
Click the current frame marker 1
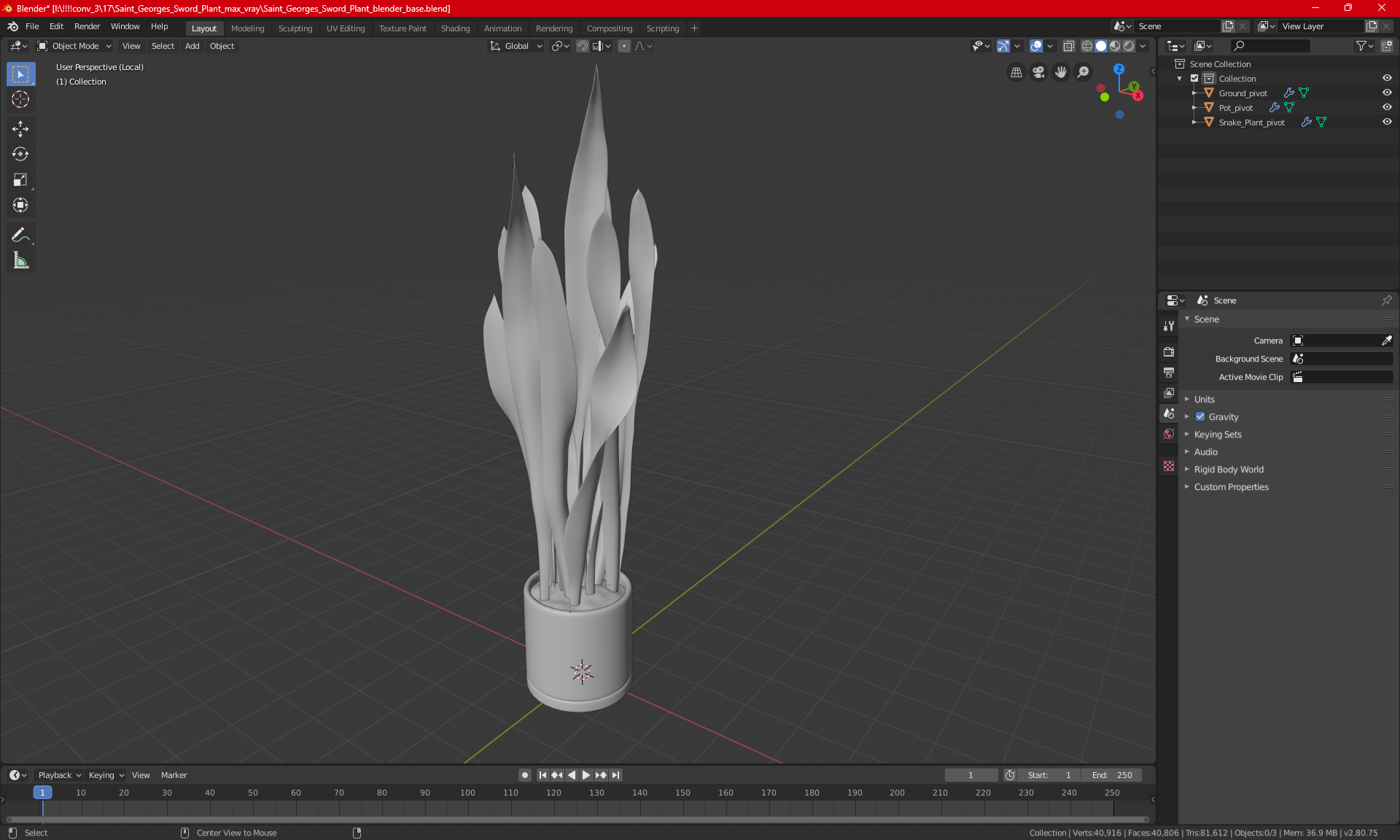(x=42, y=793)
